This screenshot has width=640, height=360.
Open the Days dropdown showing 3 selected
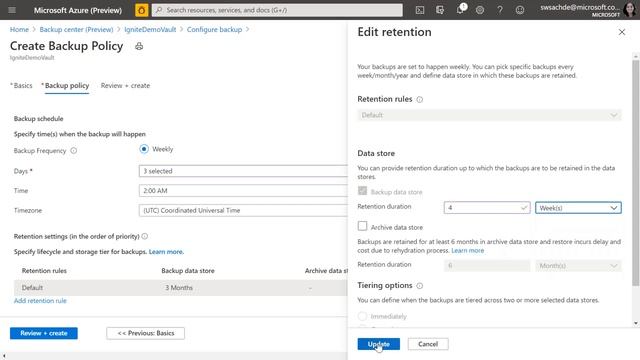click(243, 171)
